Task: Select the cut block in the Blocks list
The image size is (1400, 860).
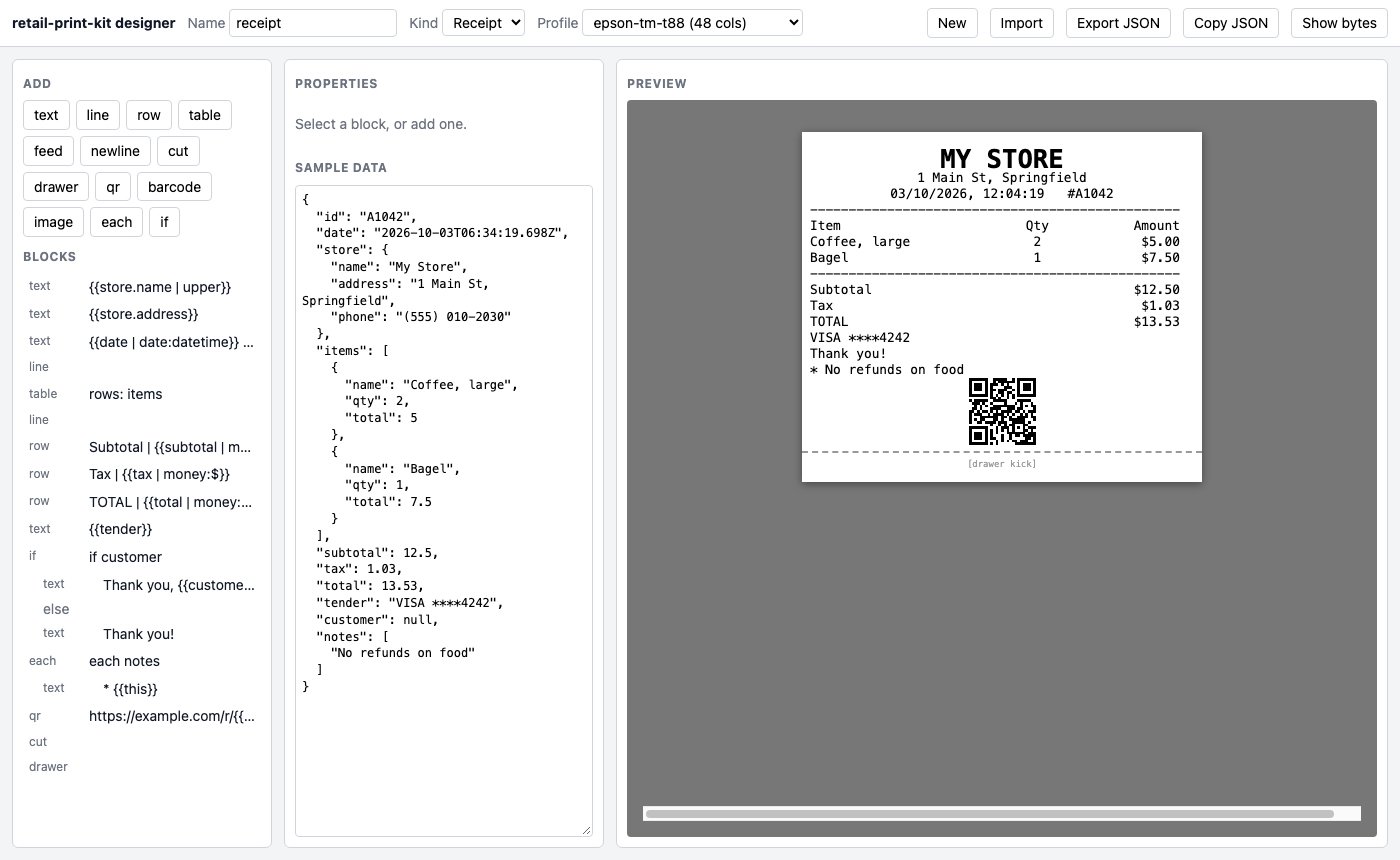Action: click(142, 742)
